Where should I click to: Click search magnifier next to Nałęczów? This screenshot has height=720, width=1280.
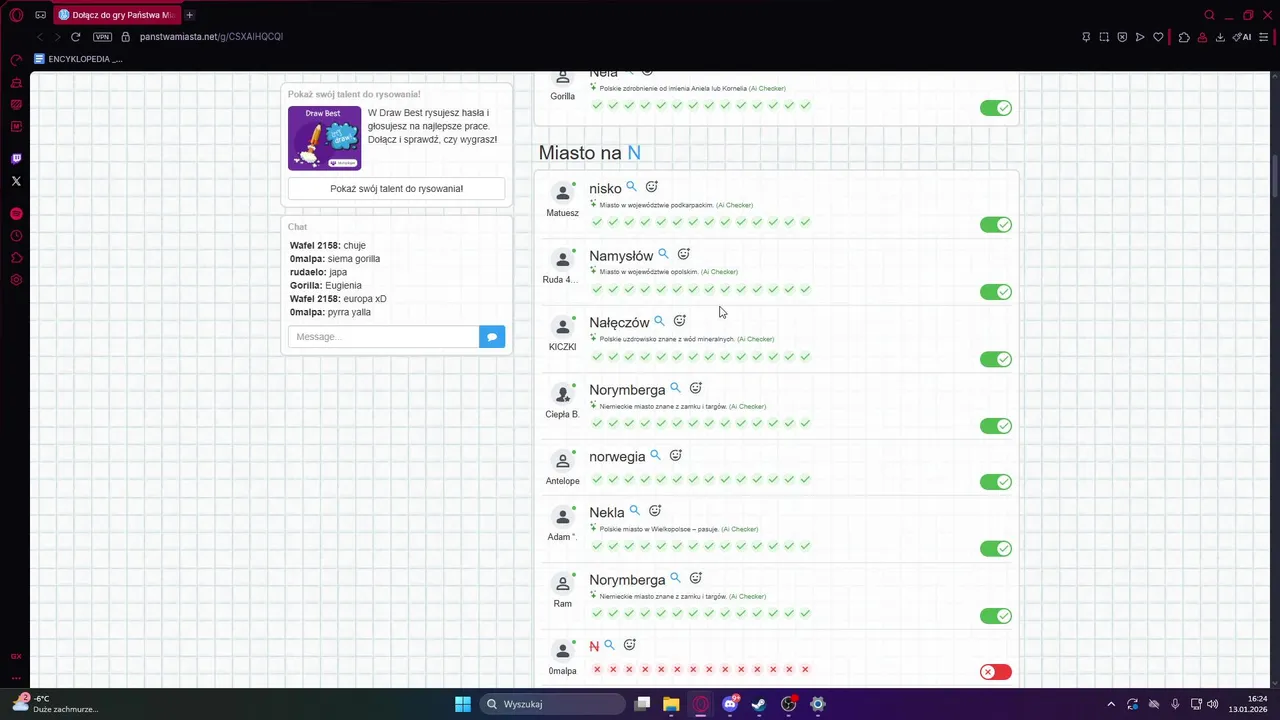(x=659, y=321)
